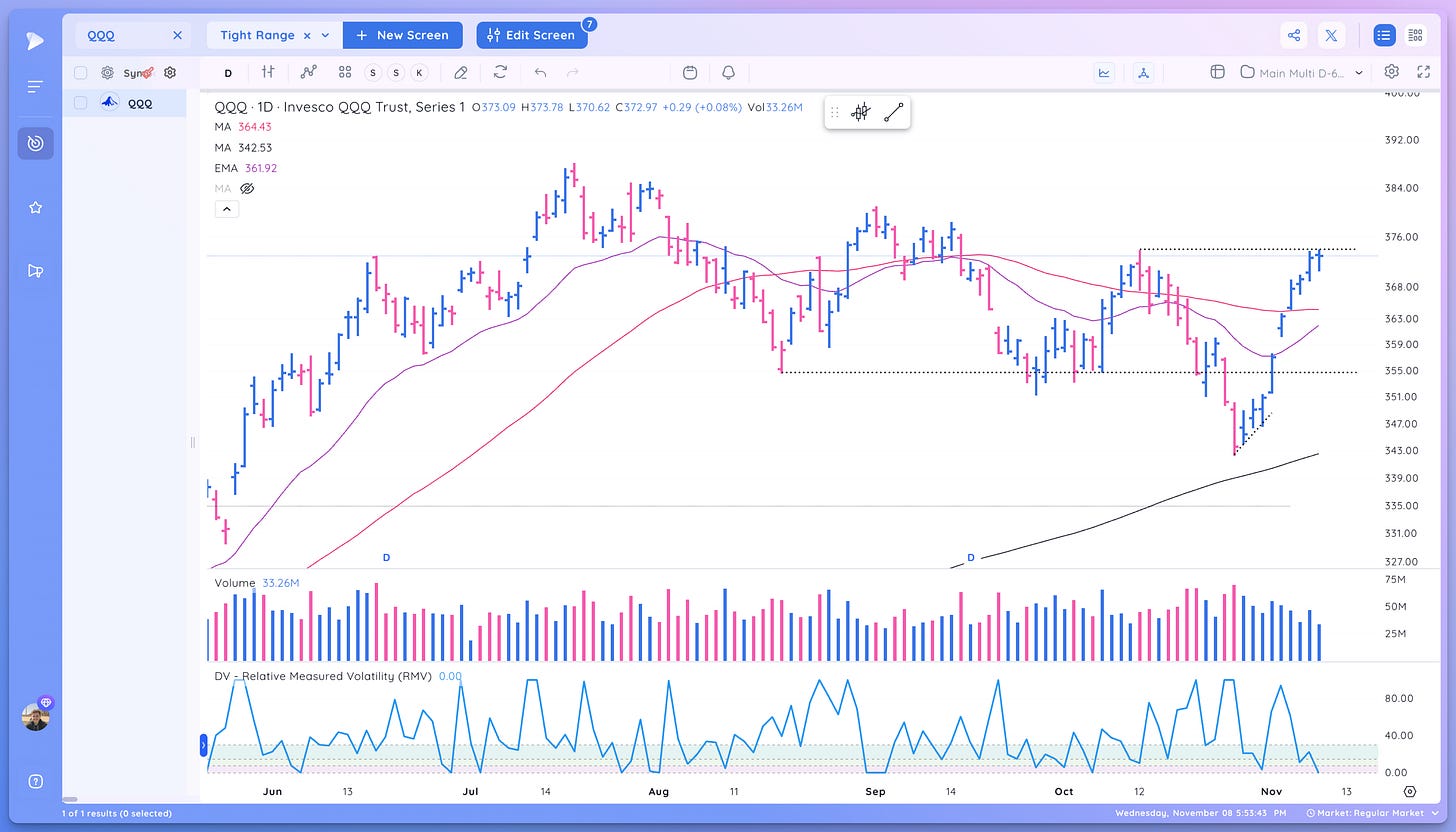Open the user avatar profile

click(x=35, y=717)
